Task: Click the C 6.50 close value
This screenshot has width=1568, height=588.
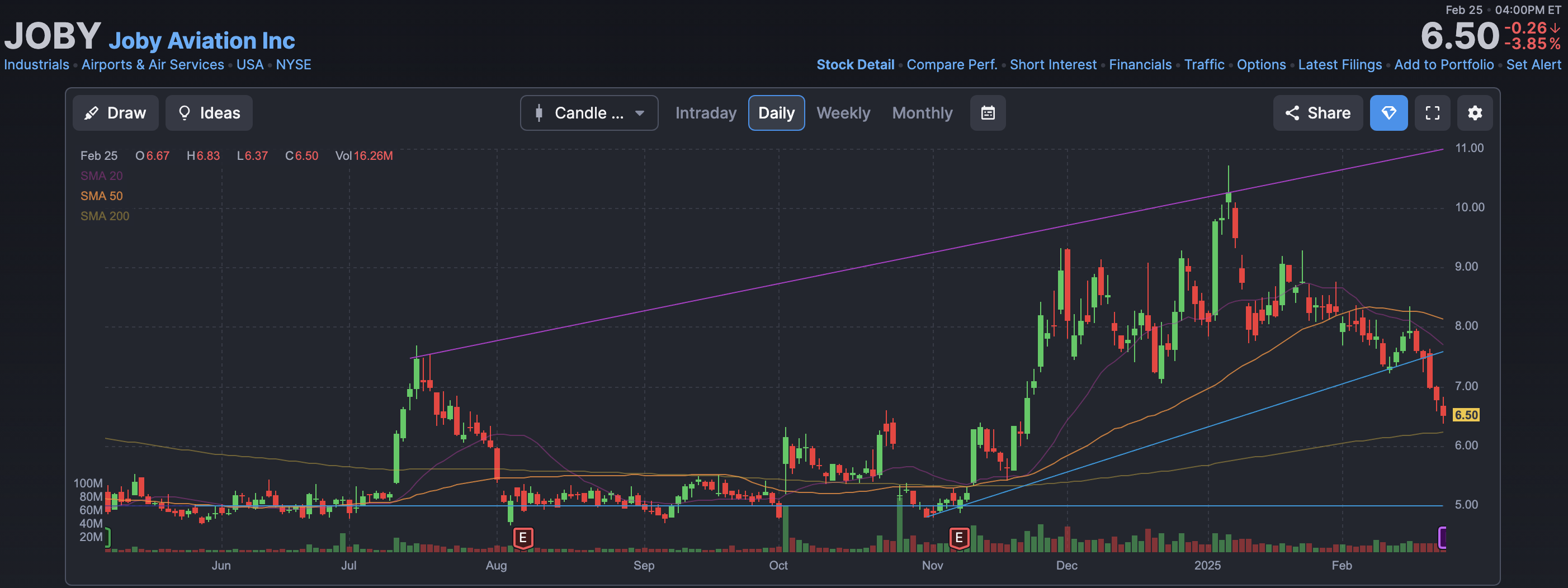Action: 301,156
